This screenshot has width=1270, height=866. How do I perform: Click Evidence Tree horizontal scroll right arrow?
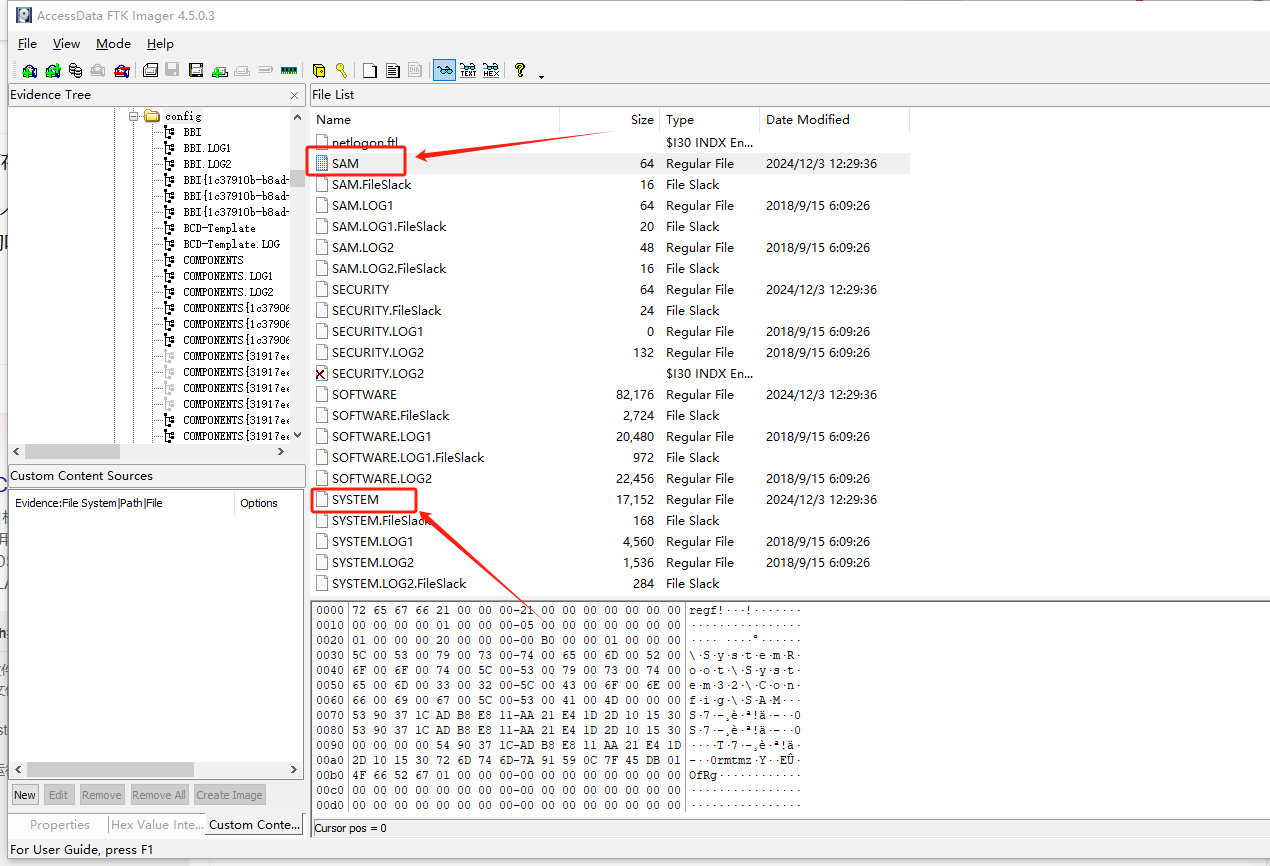[x=280, y=452]
